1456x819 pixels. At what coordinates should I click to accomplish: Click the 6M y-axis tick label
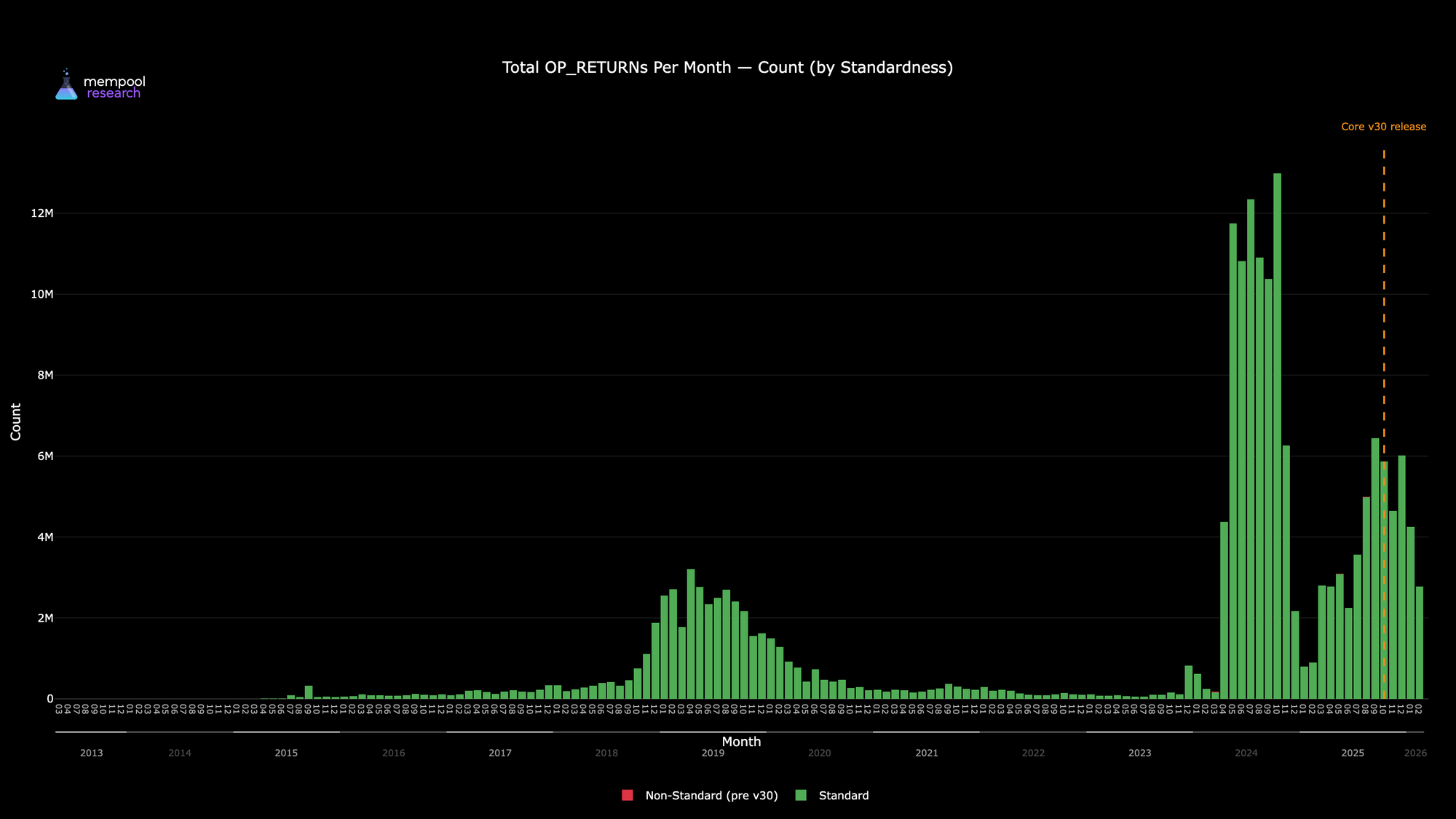[45, 456]
